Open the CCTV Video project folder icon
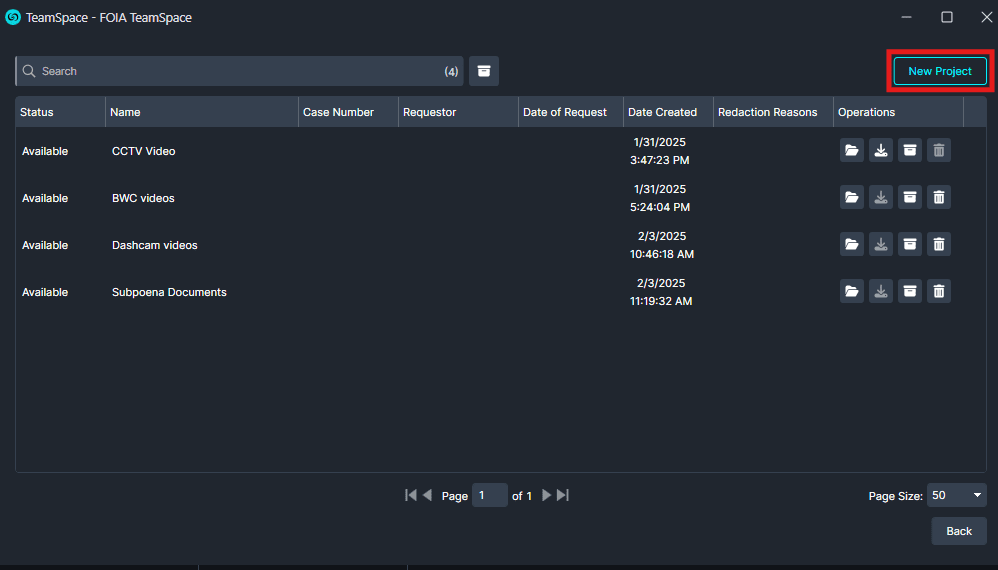This screenshot has width=998, height=570. 852,151
